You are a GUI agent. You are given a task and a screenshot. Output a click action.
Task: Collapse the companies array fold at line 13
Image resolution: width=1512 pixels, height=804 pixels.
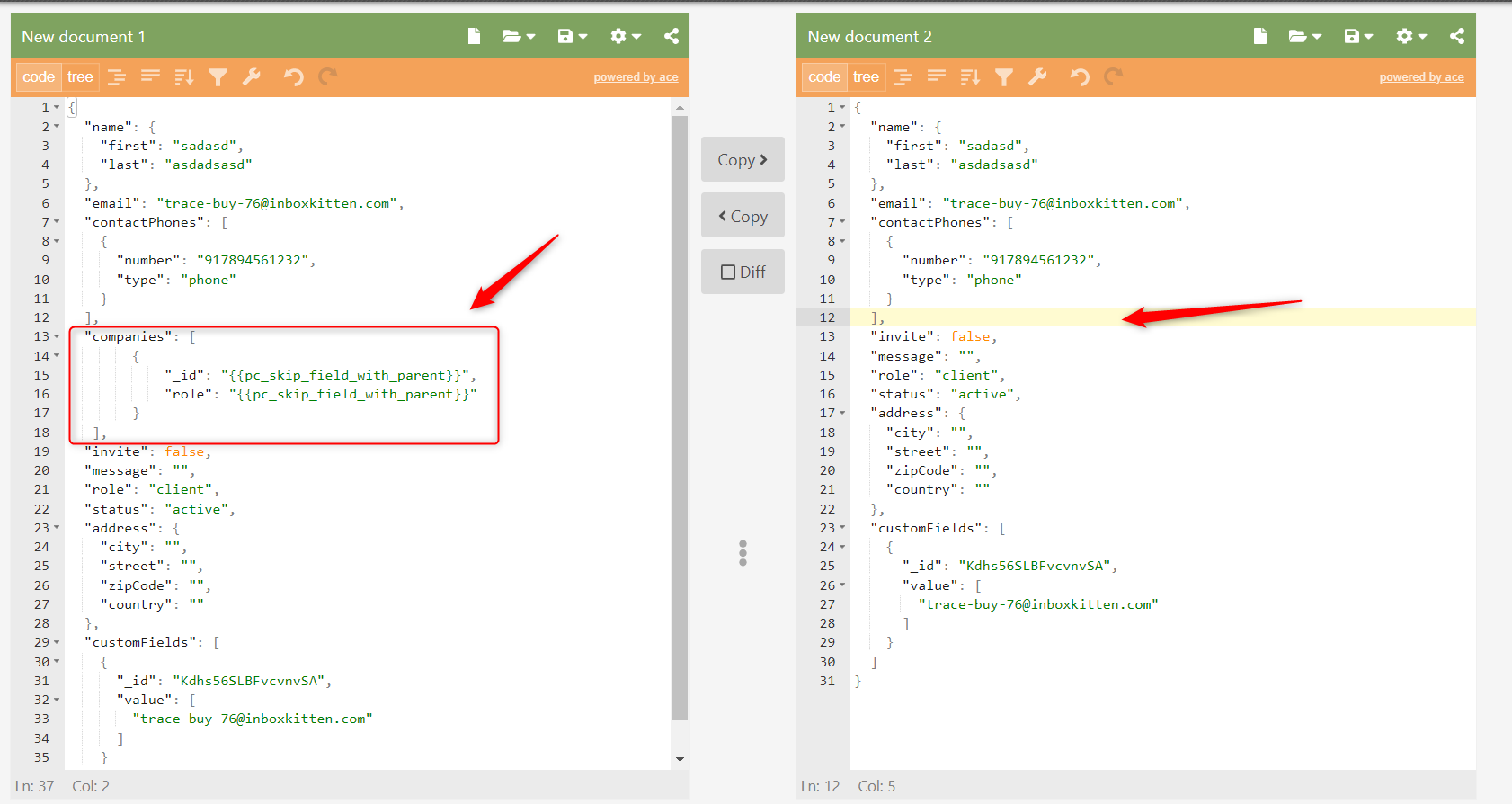tap(57, 336)
